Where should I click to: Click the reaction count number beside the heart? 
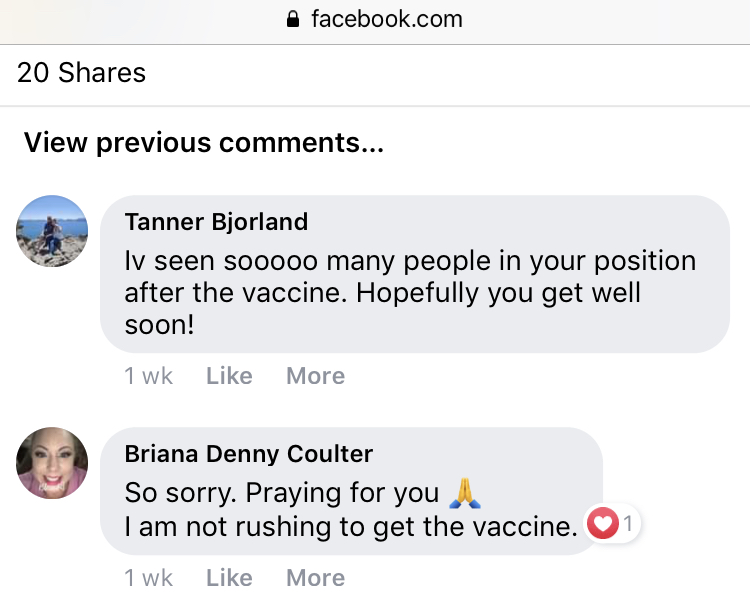pos(627,523)
